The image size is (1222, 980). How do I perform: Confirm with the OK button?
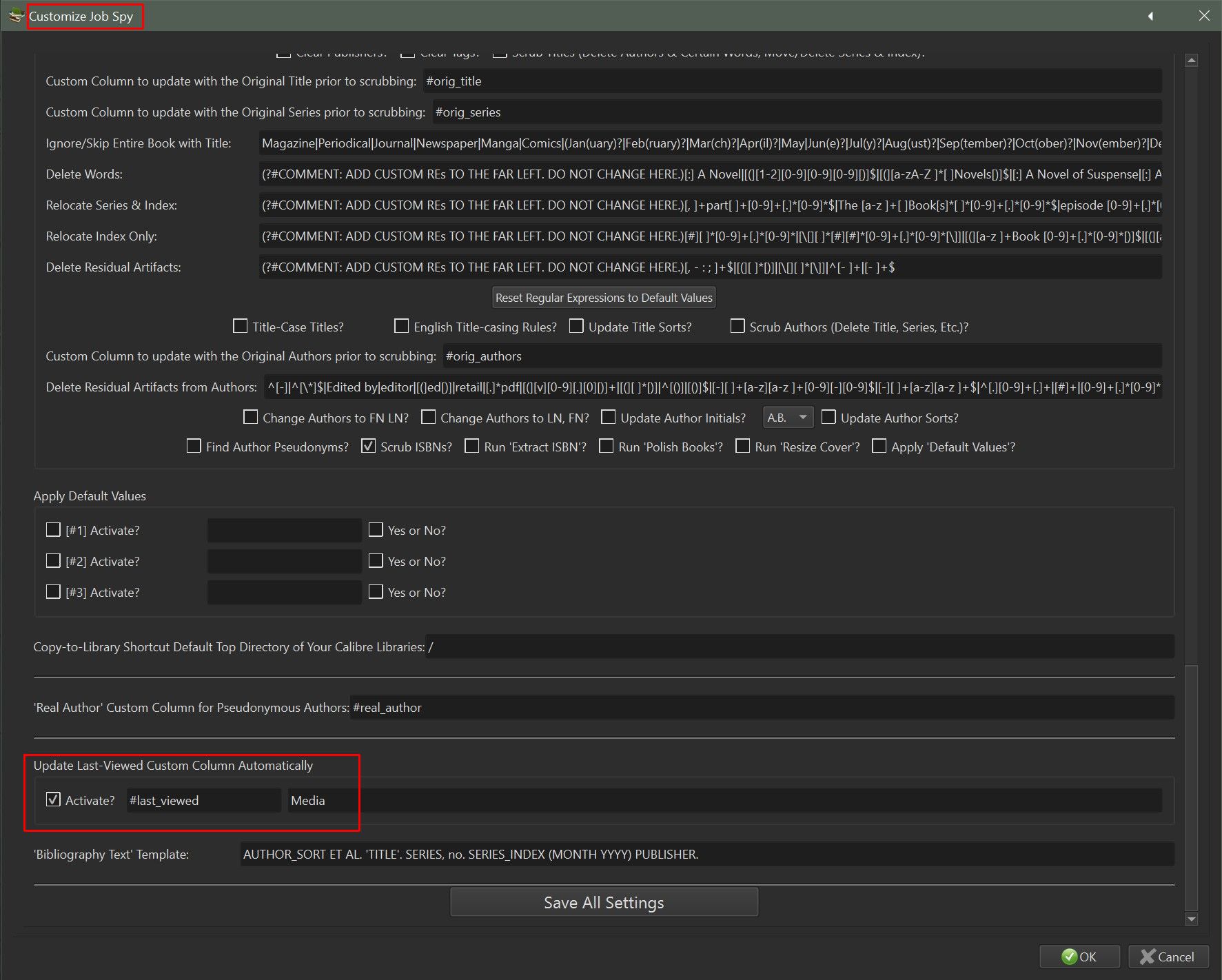click(x=1079, y=957)
